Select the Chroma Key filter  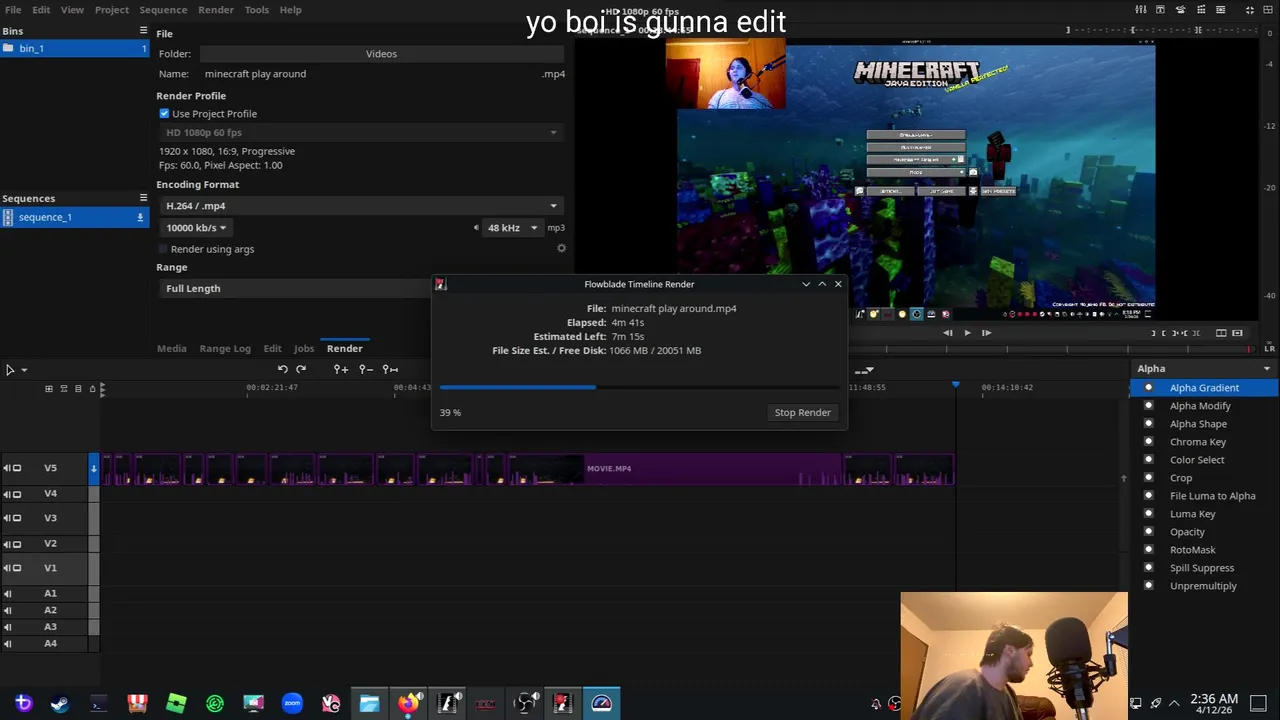1198,442
